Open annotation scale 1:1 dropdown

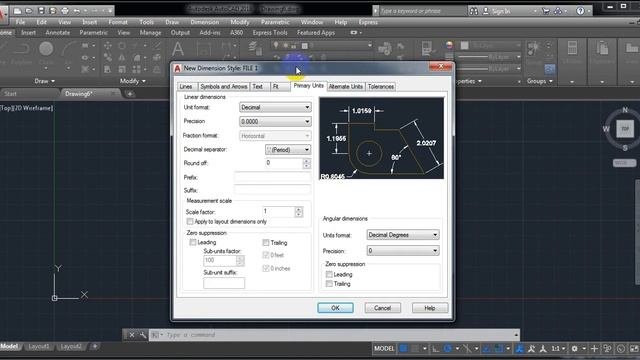558,349
